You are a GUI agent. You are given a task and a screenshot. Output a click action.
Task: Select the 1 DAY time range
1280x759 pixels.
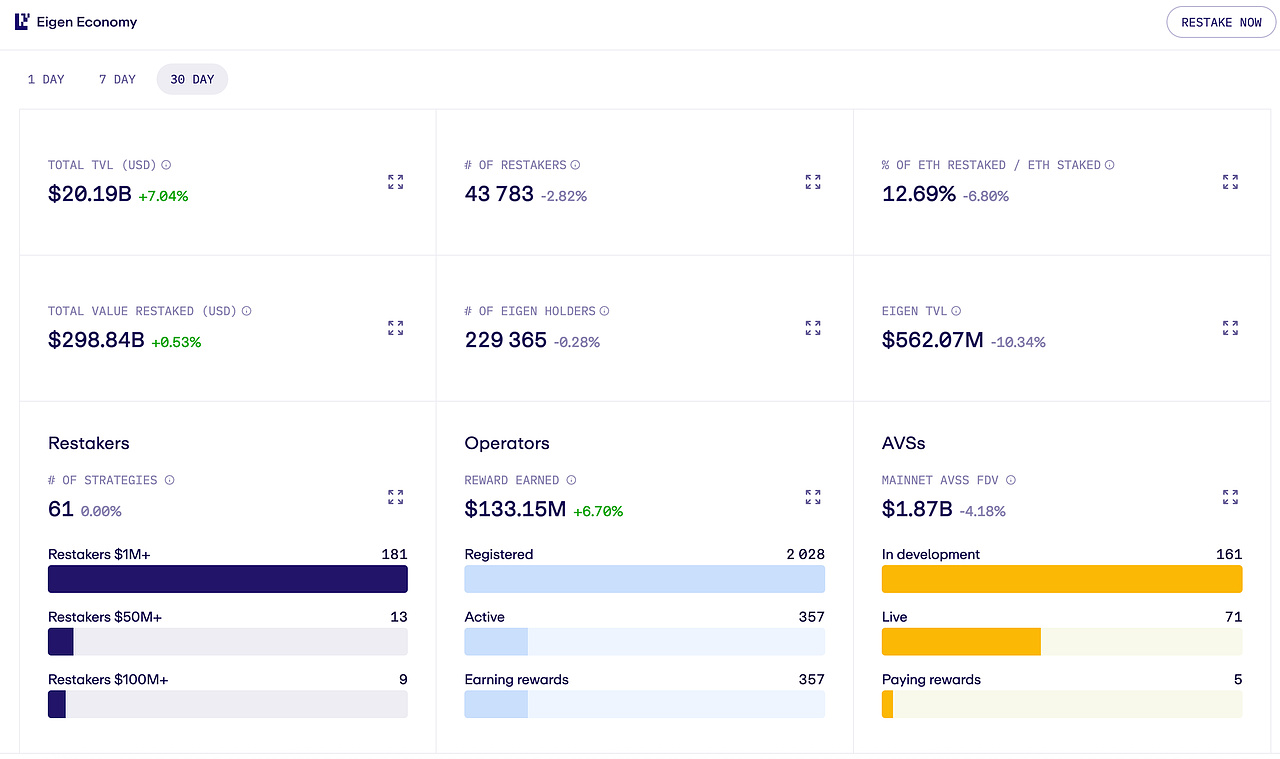46,79
